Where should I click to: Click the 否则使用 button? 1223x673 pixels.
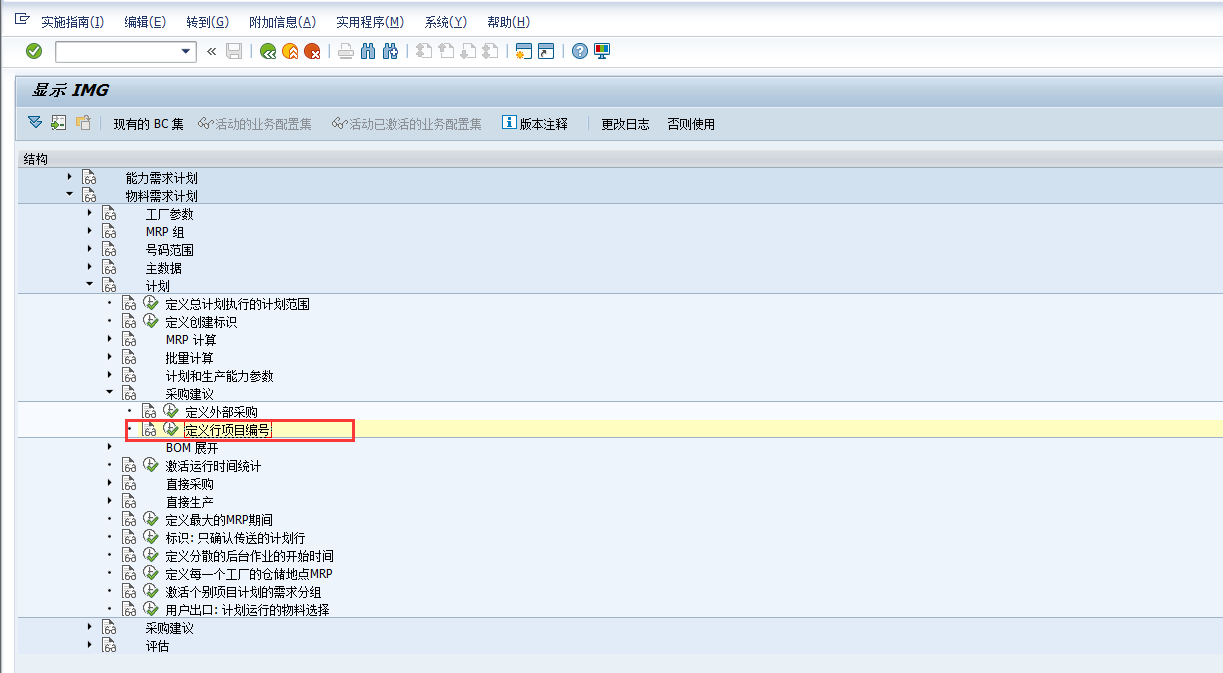tap(691, 124)
